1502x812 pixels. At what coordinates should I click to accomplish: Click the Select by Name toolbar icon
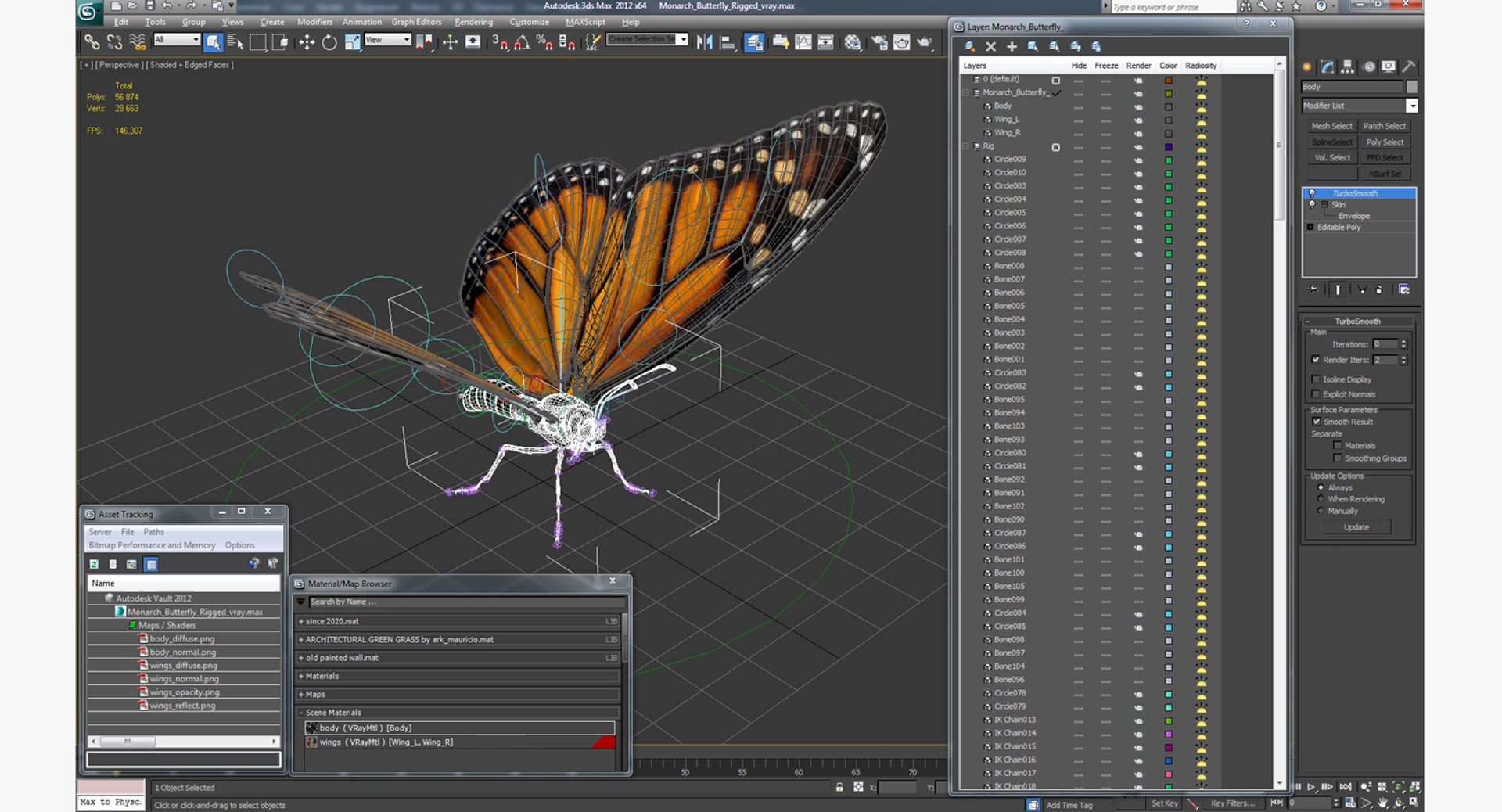[235, 41]
